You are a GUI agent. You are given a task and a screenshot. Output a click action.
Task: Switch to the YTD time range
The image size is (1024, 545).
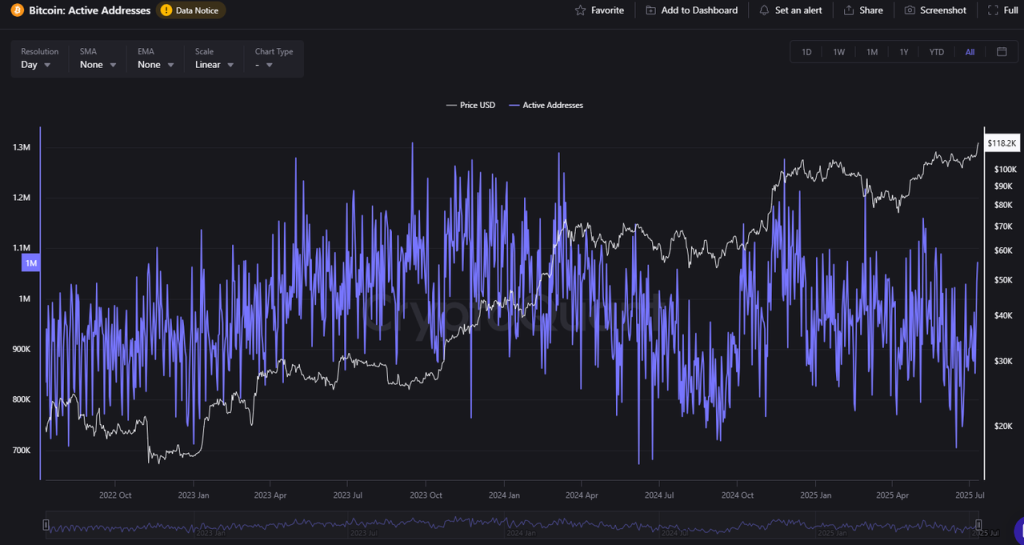click(936, 52)
